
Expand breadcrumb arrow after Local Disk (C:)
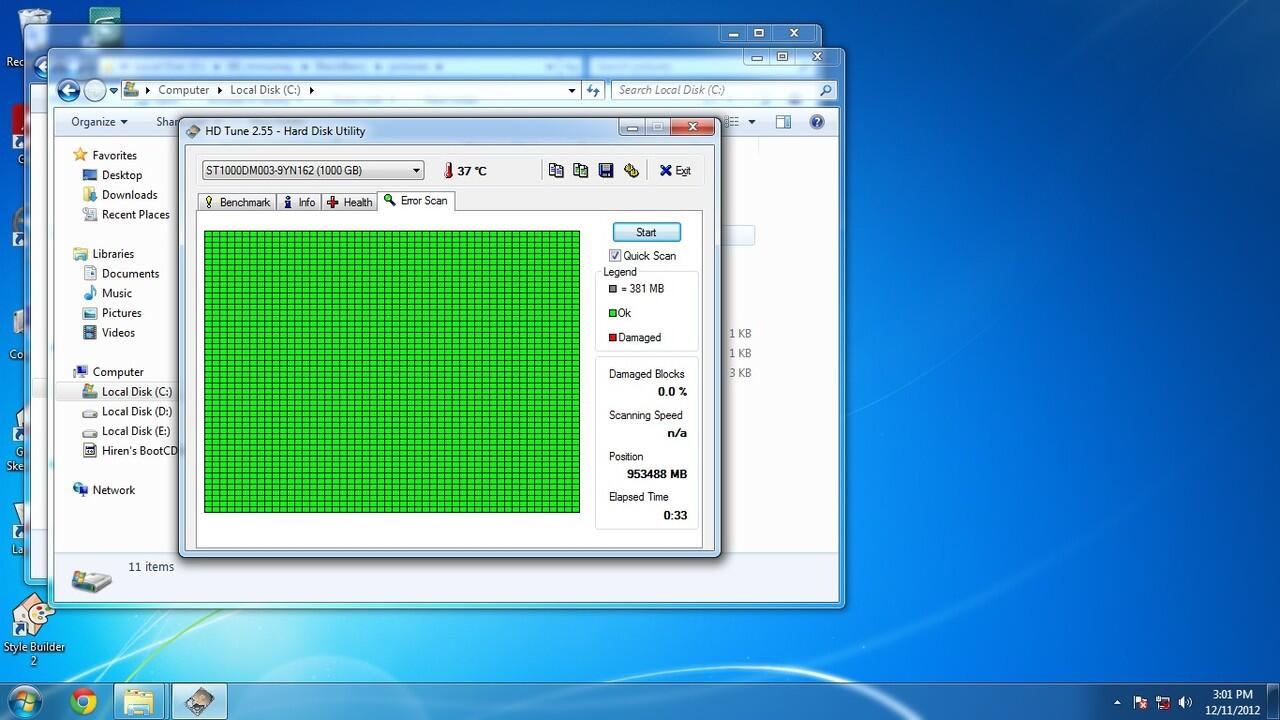[x=311, y=90]
